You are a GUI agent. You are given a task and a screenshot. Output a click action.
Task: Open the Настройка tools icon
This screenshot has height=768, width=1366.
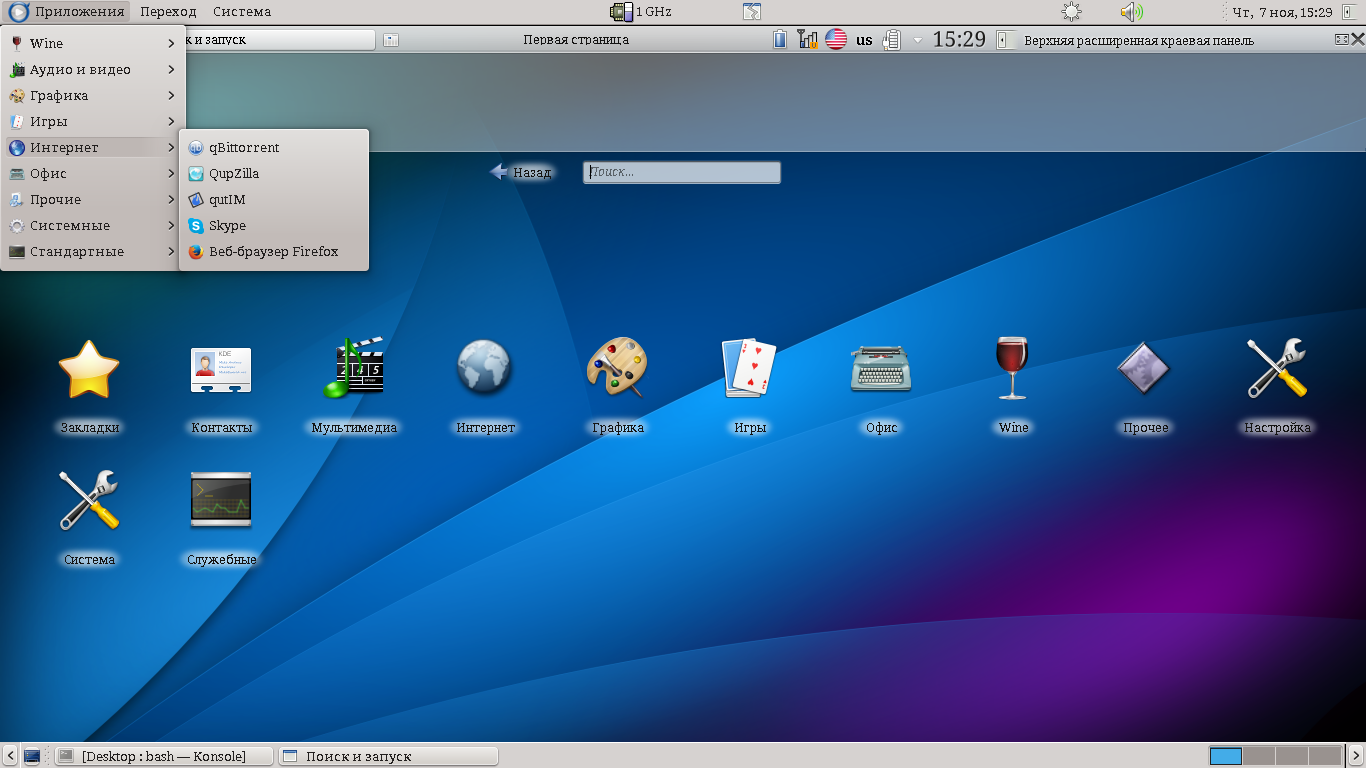pos(1277,368)
